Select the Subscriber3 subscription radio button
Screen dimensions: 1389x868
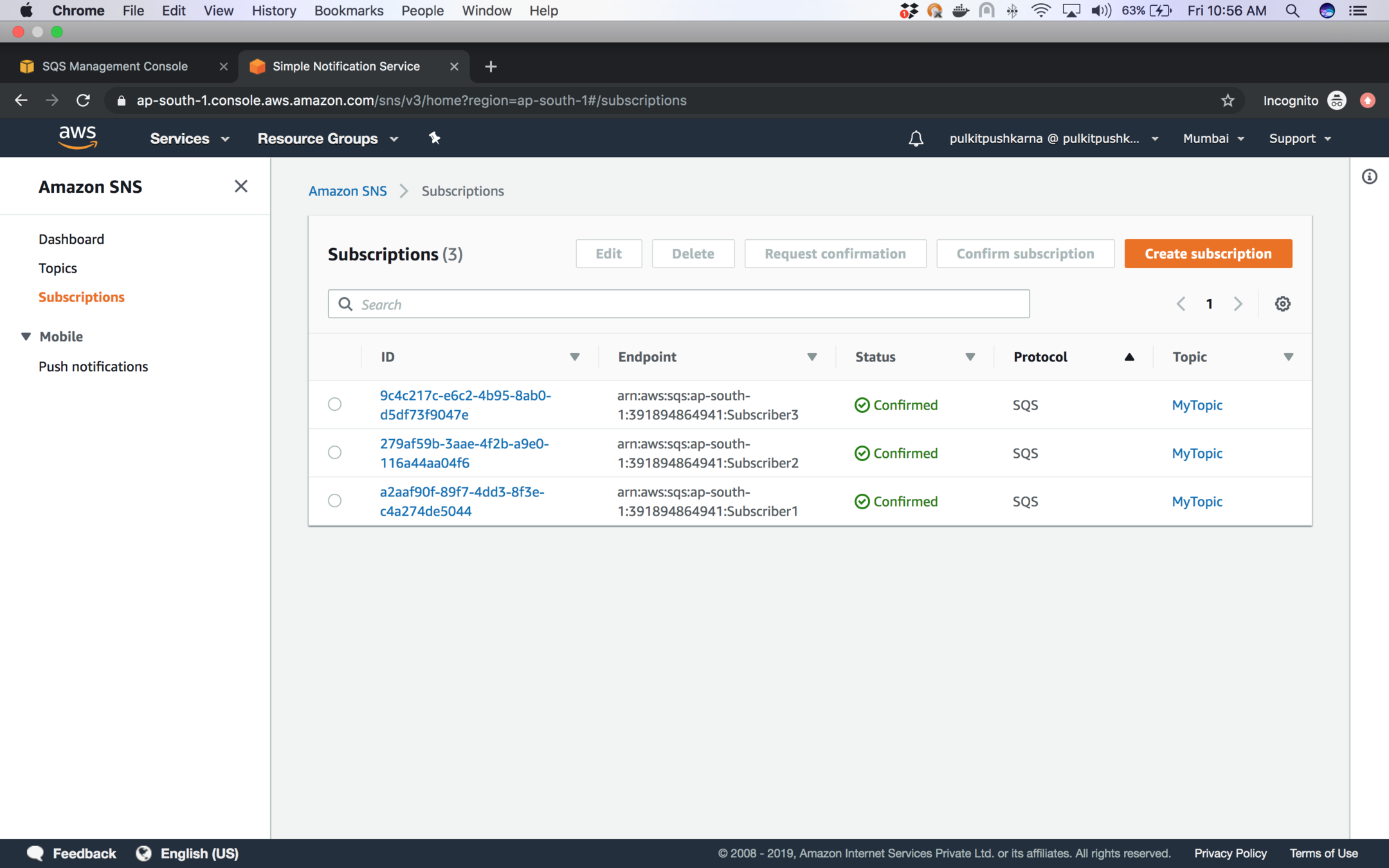(334, 404)
